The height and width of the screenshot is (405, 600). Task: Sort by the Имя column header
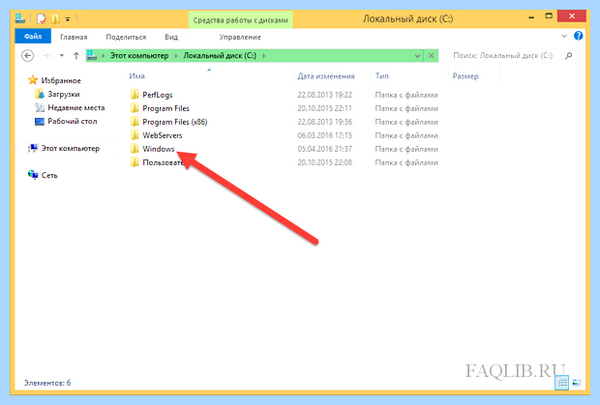tap(137, 76)
